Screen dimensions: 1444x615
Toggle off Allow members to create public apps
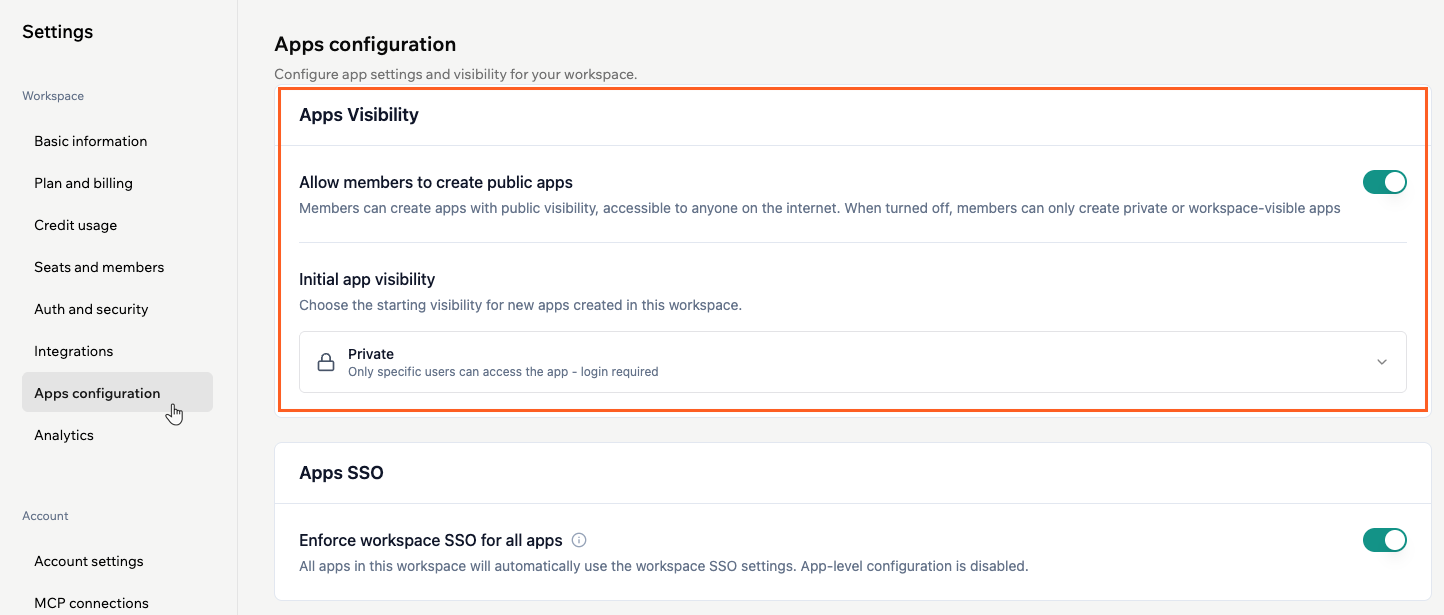click(1385, 182)
